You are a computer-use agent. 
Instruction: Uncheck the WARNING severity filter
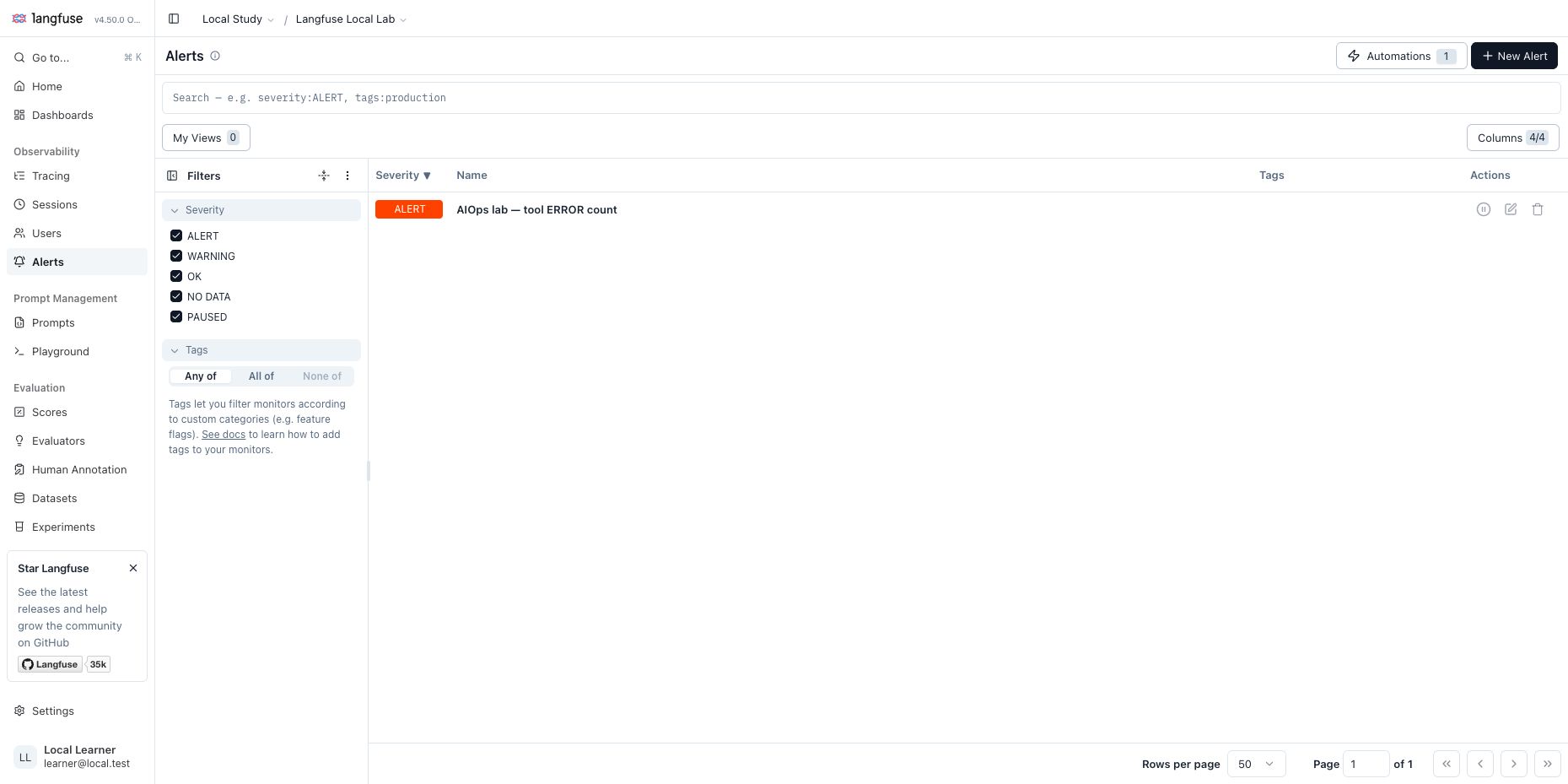pos(176,256)
